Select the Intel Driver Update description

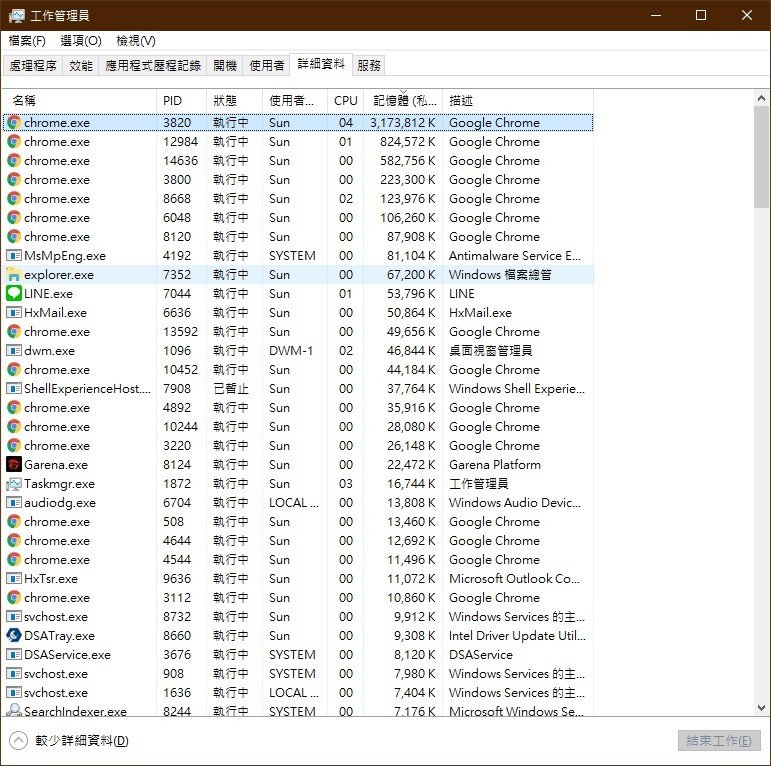(517, 636)
